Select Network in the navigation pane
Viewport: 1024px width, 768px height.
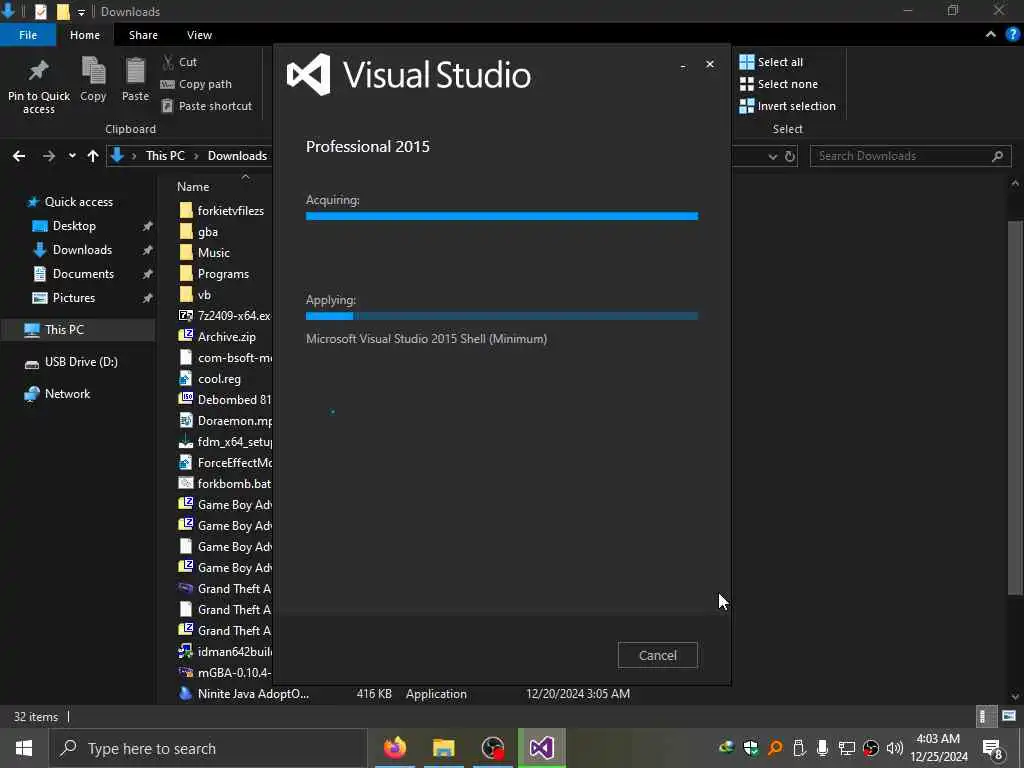pyautogui.click(x=67, y=394)
